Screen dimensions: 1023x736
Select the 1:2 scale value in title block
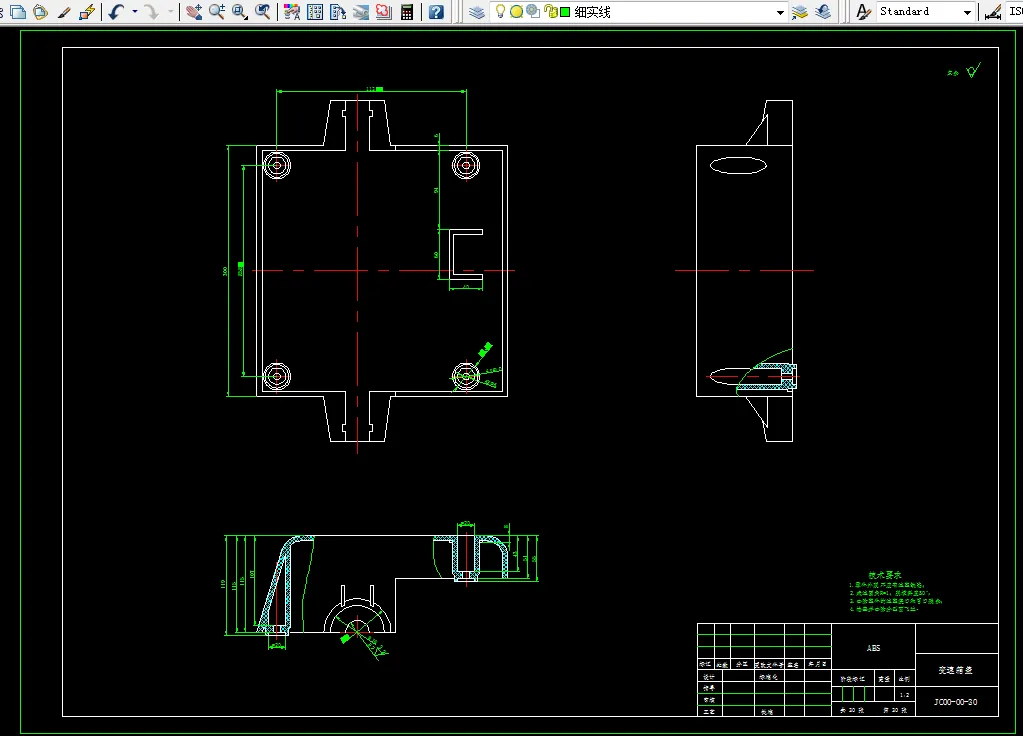point(904,695)
